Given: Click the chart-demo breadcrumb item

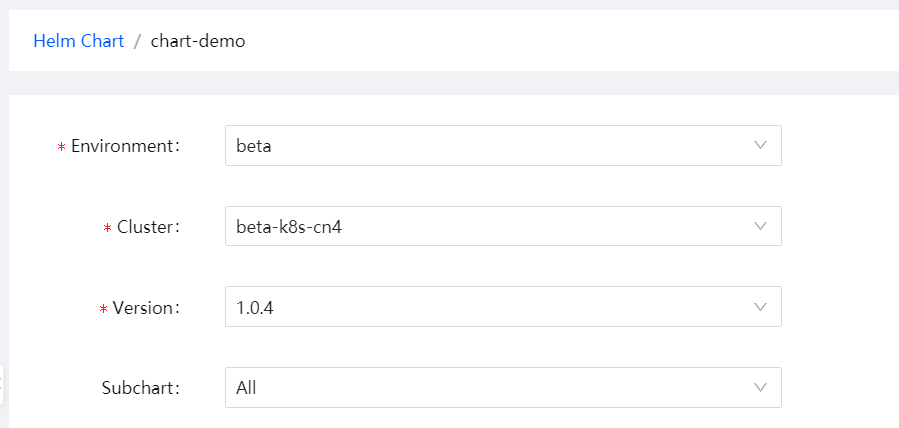Looking at the screenshot, I should [x=198, y=41].
